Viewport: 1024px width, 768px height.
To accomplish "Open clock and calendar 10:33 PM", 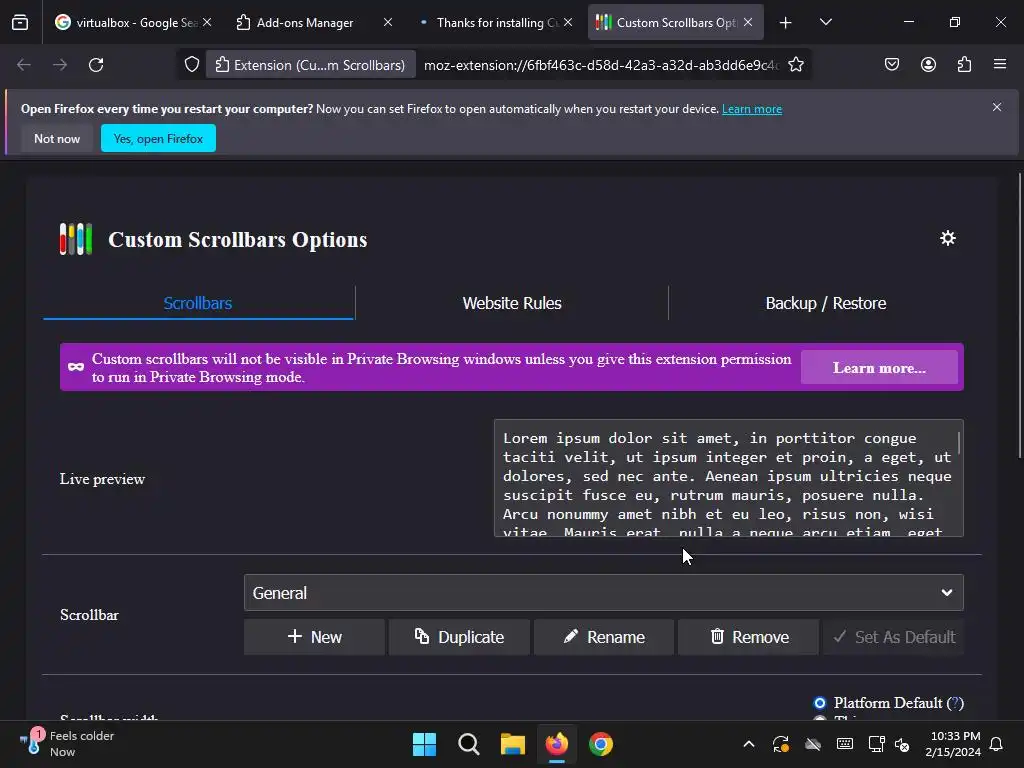I will [953, 744].
